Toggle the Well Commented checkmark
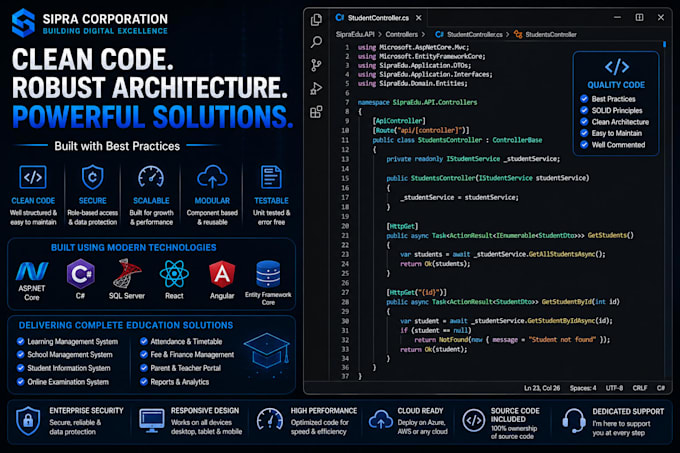680x453 pixels. [584, 144]
